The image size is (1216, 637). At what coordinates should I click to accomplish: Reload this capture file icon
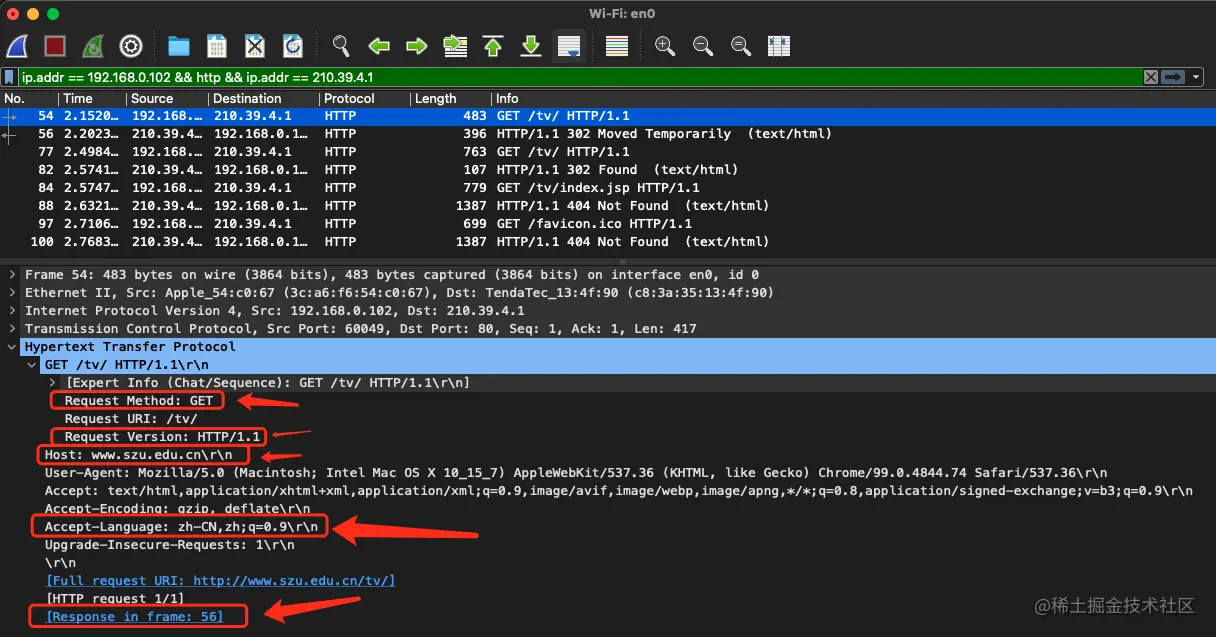point(293,46)
